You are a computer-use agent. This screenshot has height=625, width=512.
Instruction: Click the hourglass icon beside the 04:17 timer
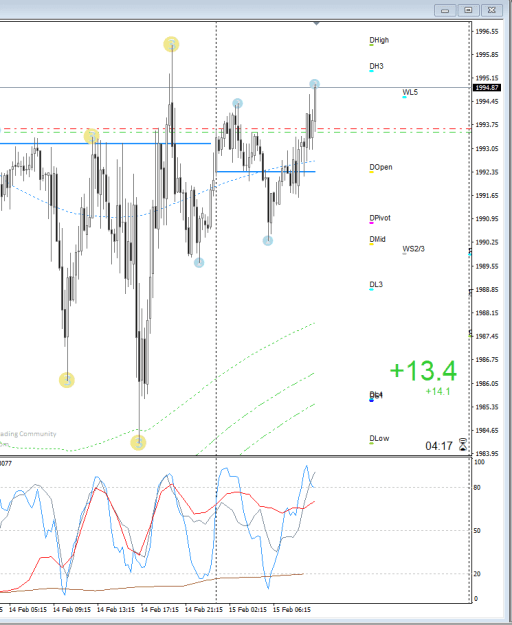coord(463,445)
